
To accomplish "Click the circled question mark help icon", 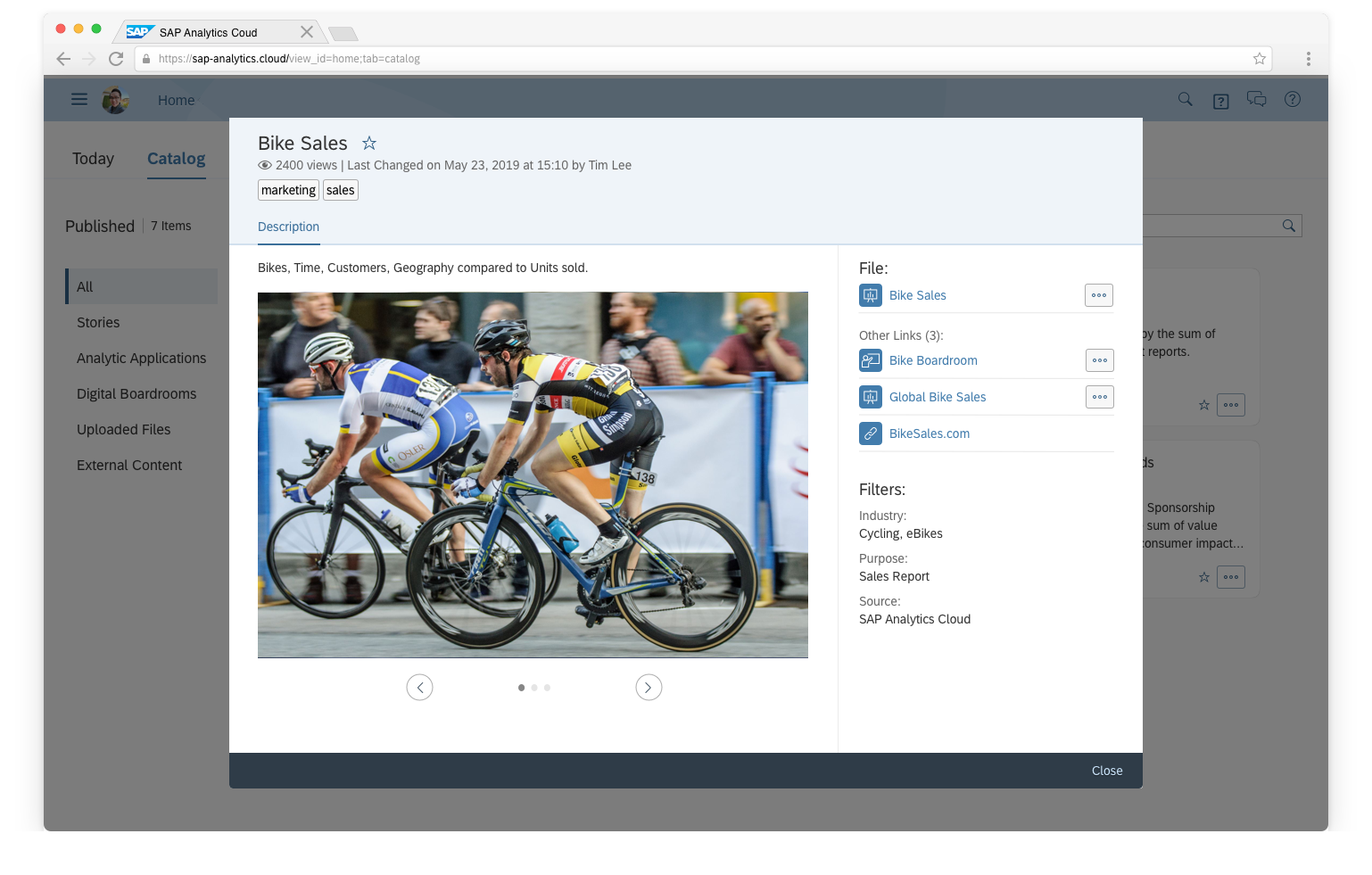I will click(1293, 100).
